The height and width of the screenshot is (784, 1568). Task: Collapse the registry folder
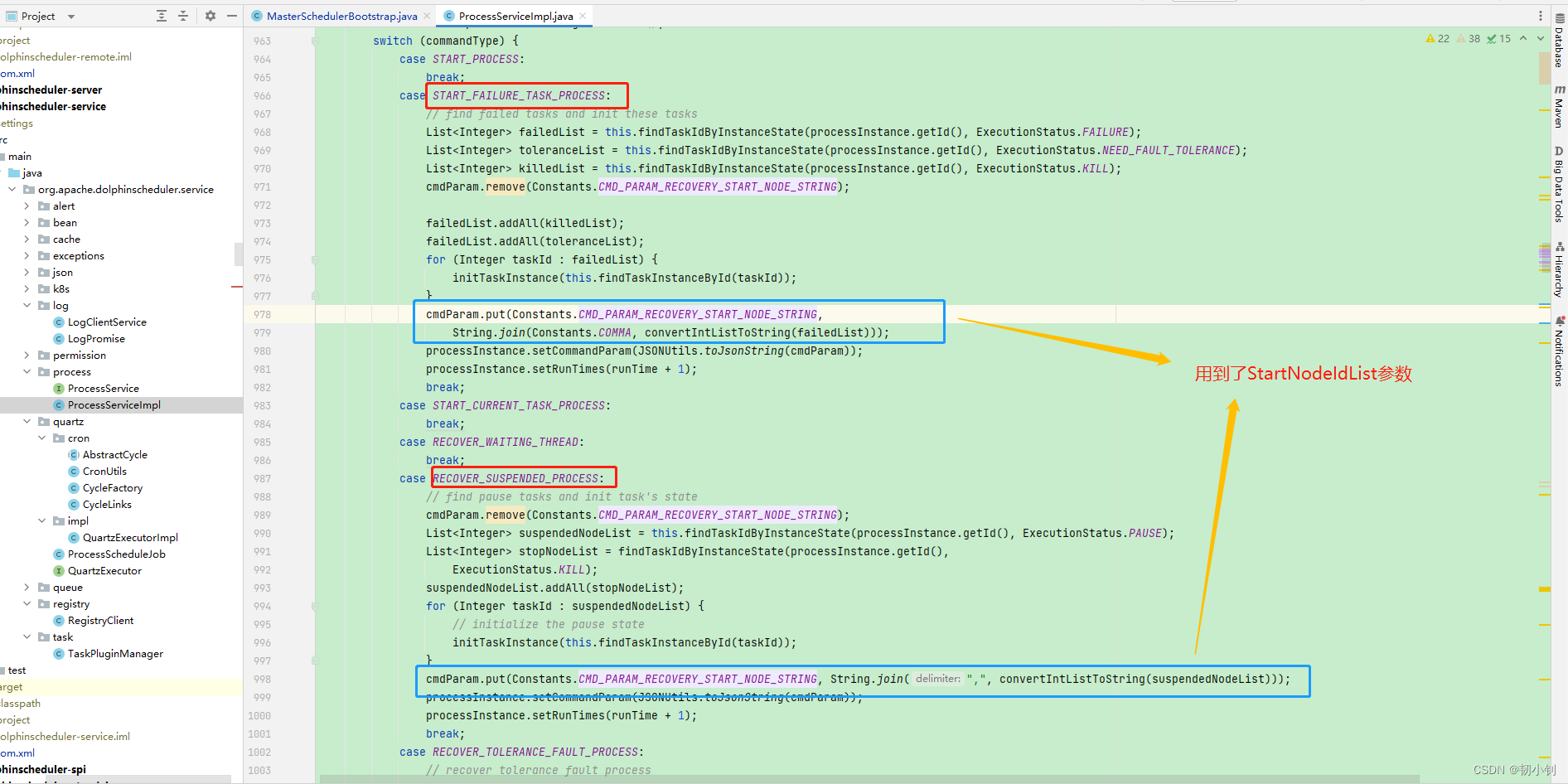(27, 604)
